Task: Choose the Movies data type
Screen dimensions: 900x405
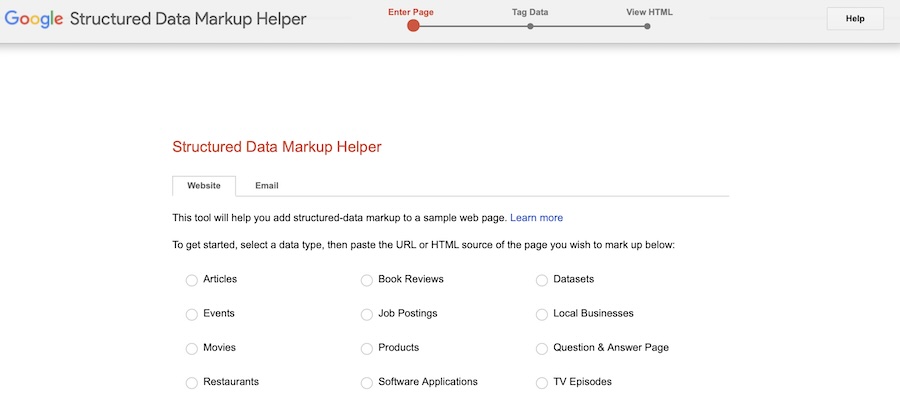Action: 192,349
